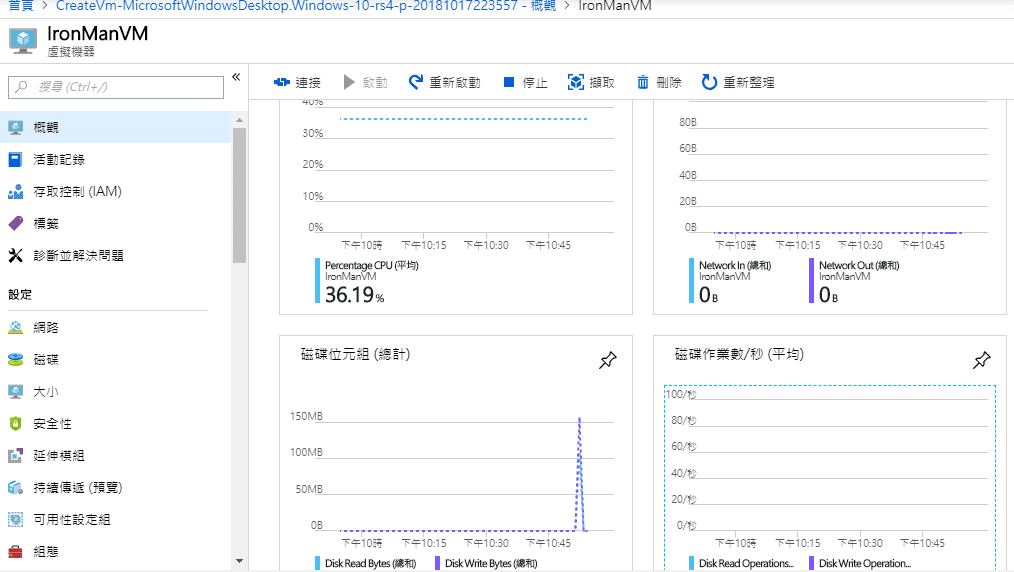
Task: Click sidebar scrollbar up arrow
Action: coord(239,120)
